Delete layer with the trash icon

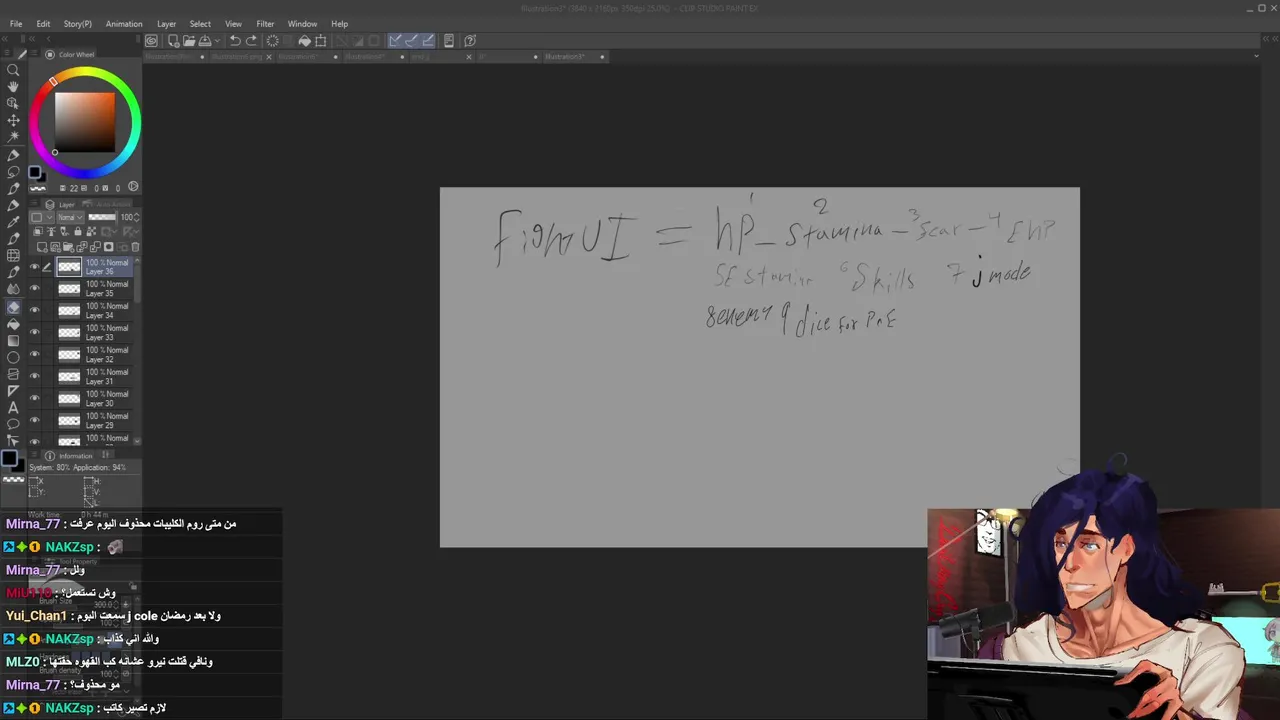[135, 247]
